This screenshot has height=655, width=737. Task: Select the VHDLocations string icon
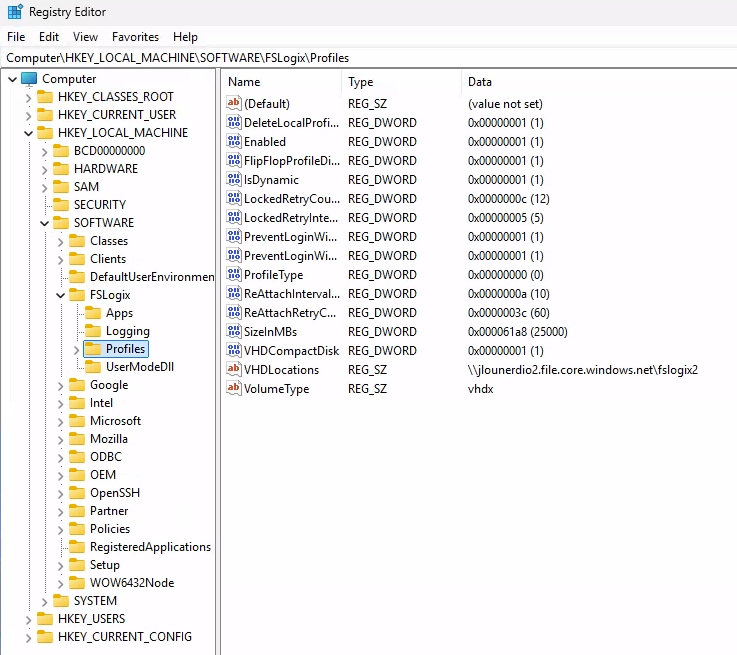(x=234, y=369)
